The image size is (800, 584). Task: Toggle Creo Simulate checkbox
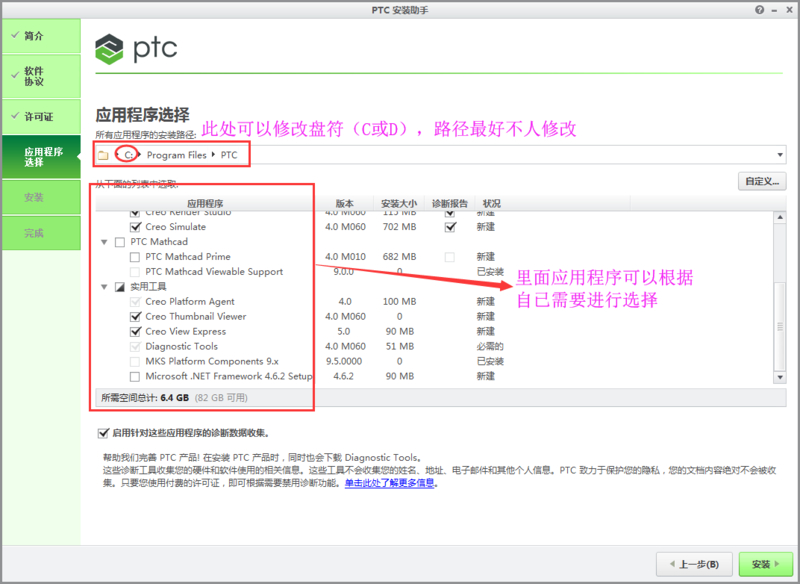[x=135, y=227]
